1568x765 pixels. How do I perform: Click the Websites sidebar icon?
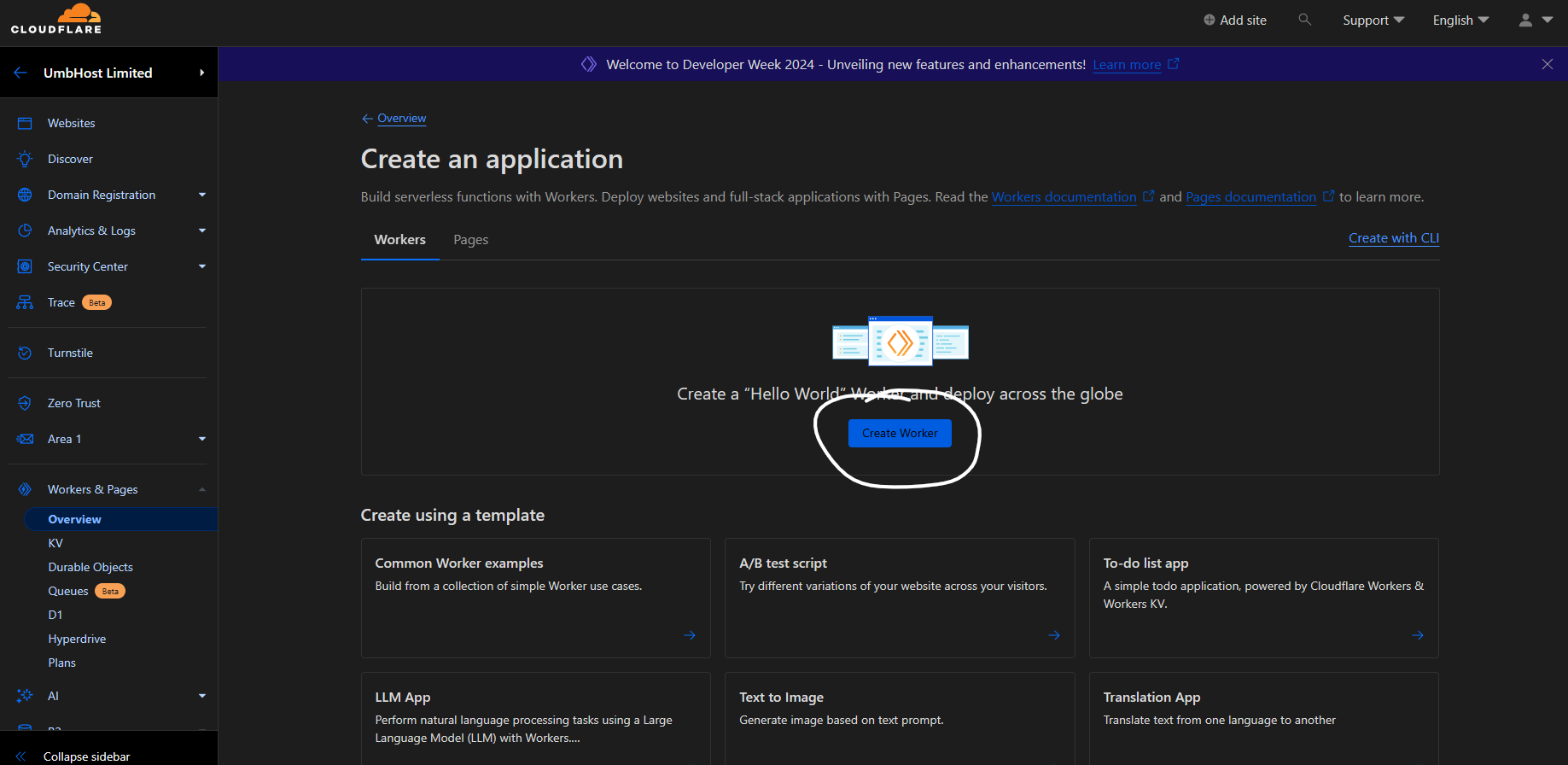pos(25,123)
